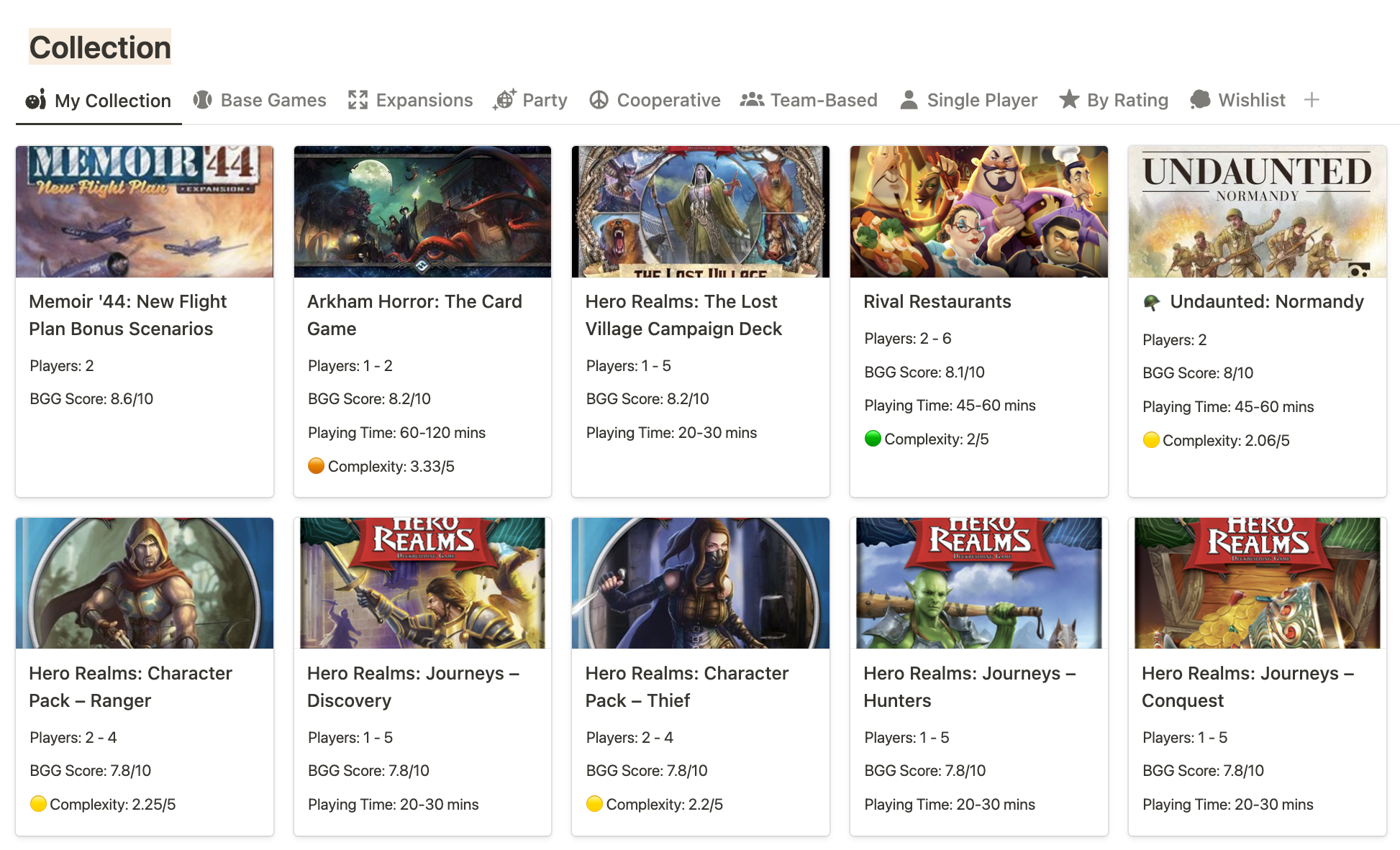Click Playing Time 20-30 mins on Lost Village card
The width and height of the screenshot is (1400, 850).
click(671, 432)
